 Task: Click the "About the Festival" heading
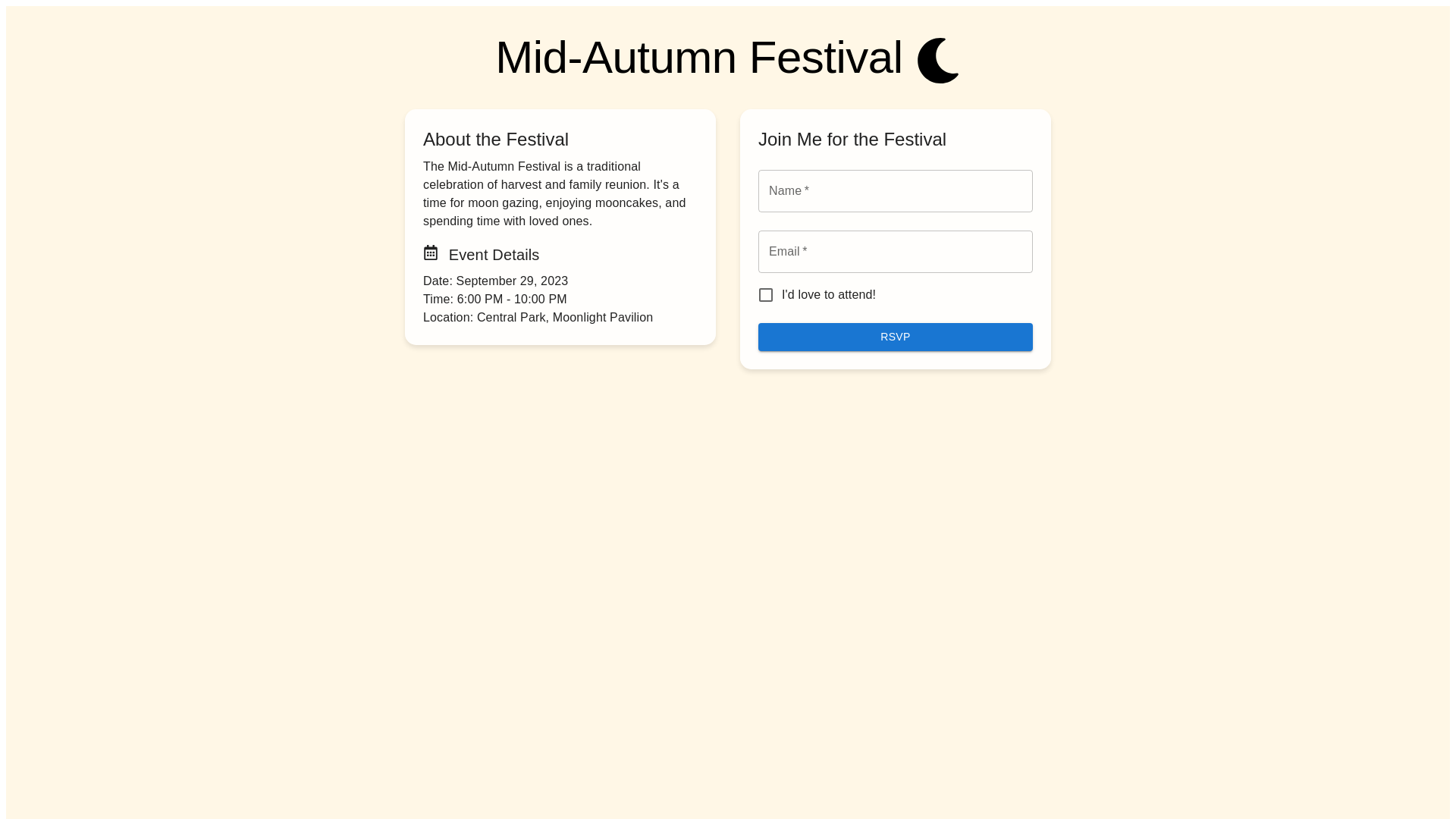(x=495, y=140)
